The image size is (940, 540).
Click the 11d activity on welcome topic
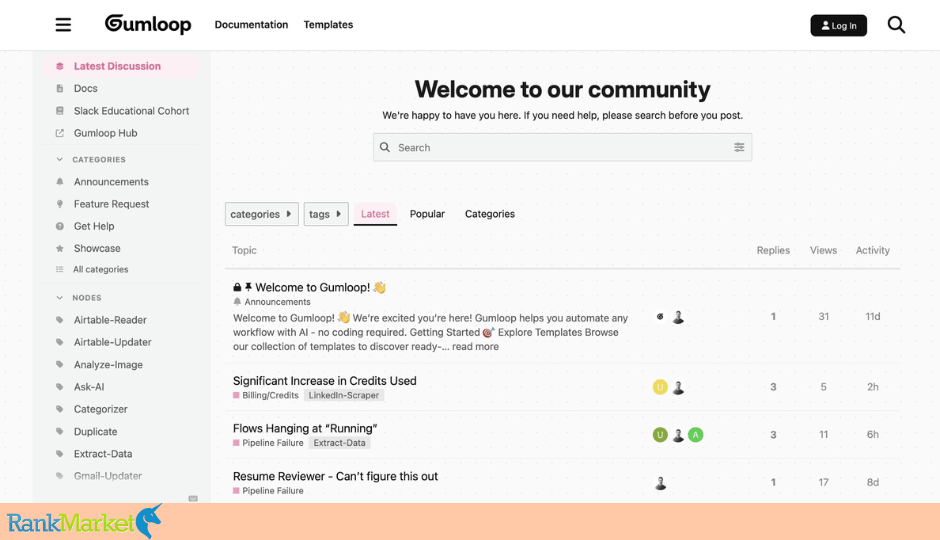click(872, 316)
